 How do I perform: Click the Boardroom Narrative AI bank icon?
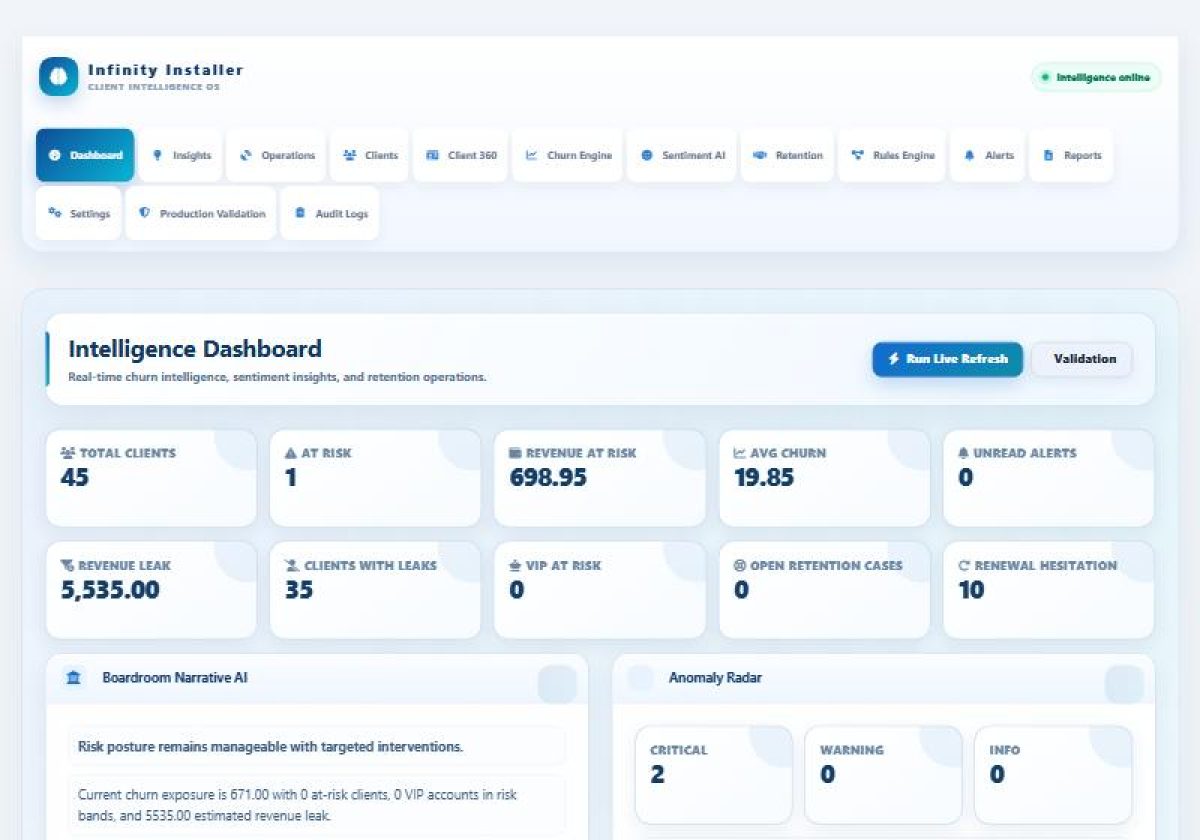tap(74, 678)
